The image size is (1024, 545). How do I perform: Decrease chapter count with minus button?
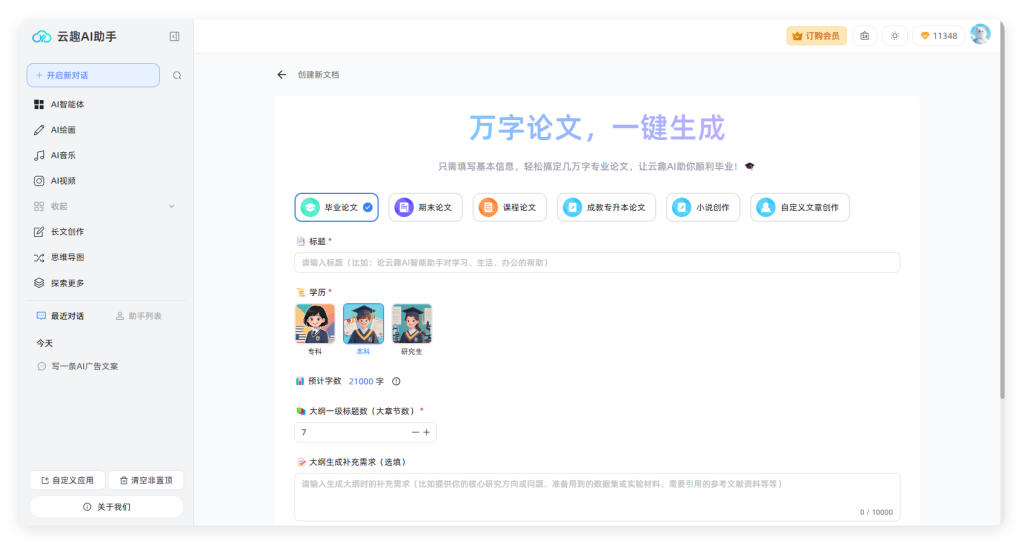[415, 432]
